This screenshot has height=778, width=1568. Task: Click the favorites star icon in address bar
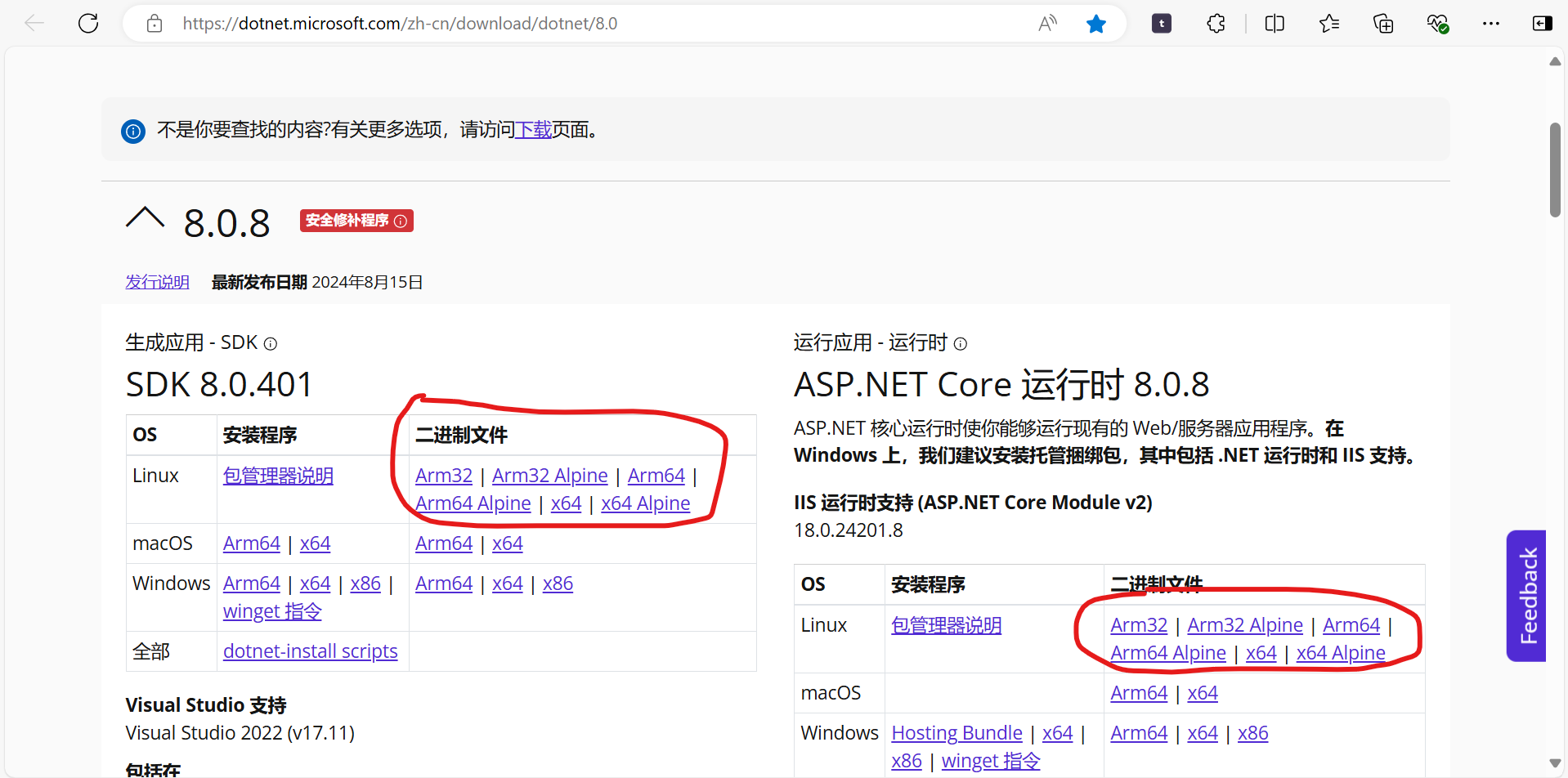(1095, 24)
